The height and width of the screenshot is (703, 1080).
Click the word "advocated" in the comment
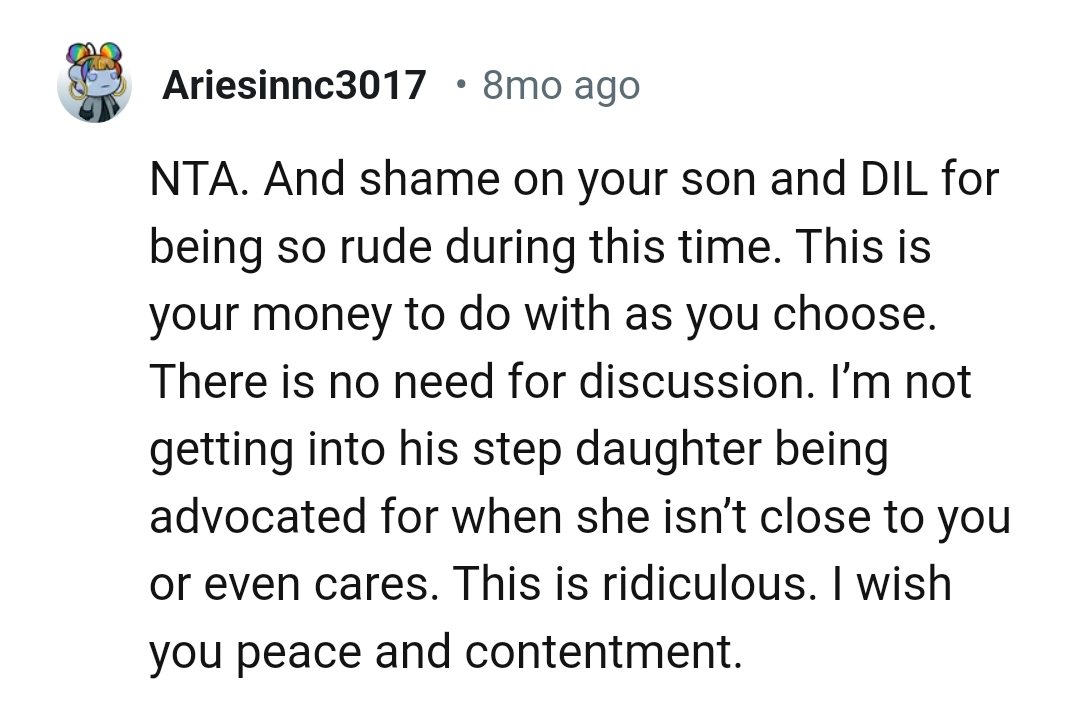pos(257,517)
